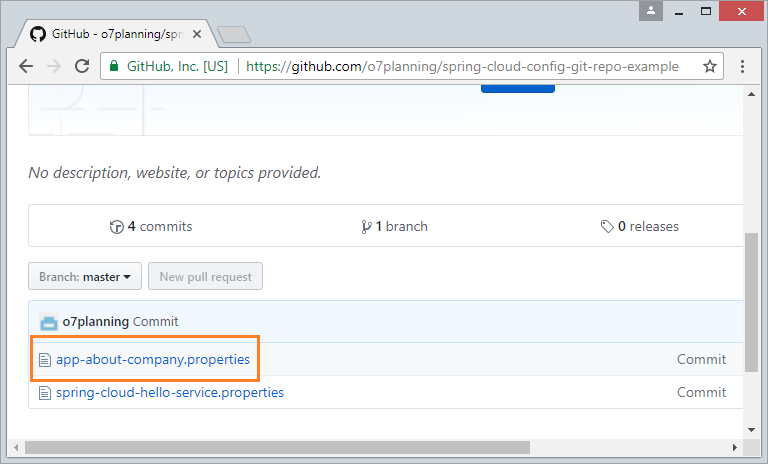Bookmark the page with the star icon
Screen dimensions: 768x464
pyautogui.click(x=710, y=66)
